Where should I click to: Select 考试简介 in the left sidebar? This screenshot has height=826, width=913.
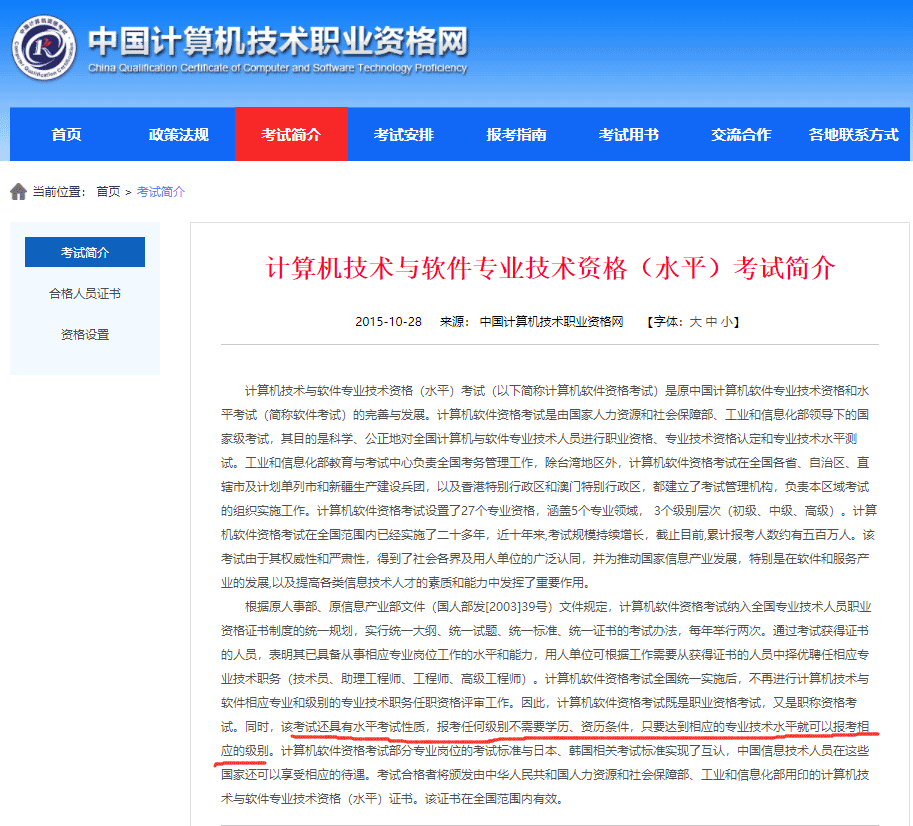[85, 252]
